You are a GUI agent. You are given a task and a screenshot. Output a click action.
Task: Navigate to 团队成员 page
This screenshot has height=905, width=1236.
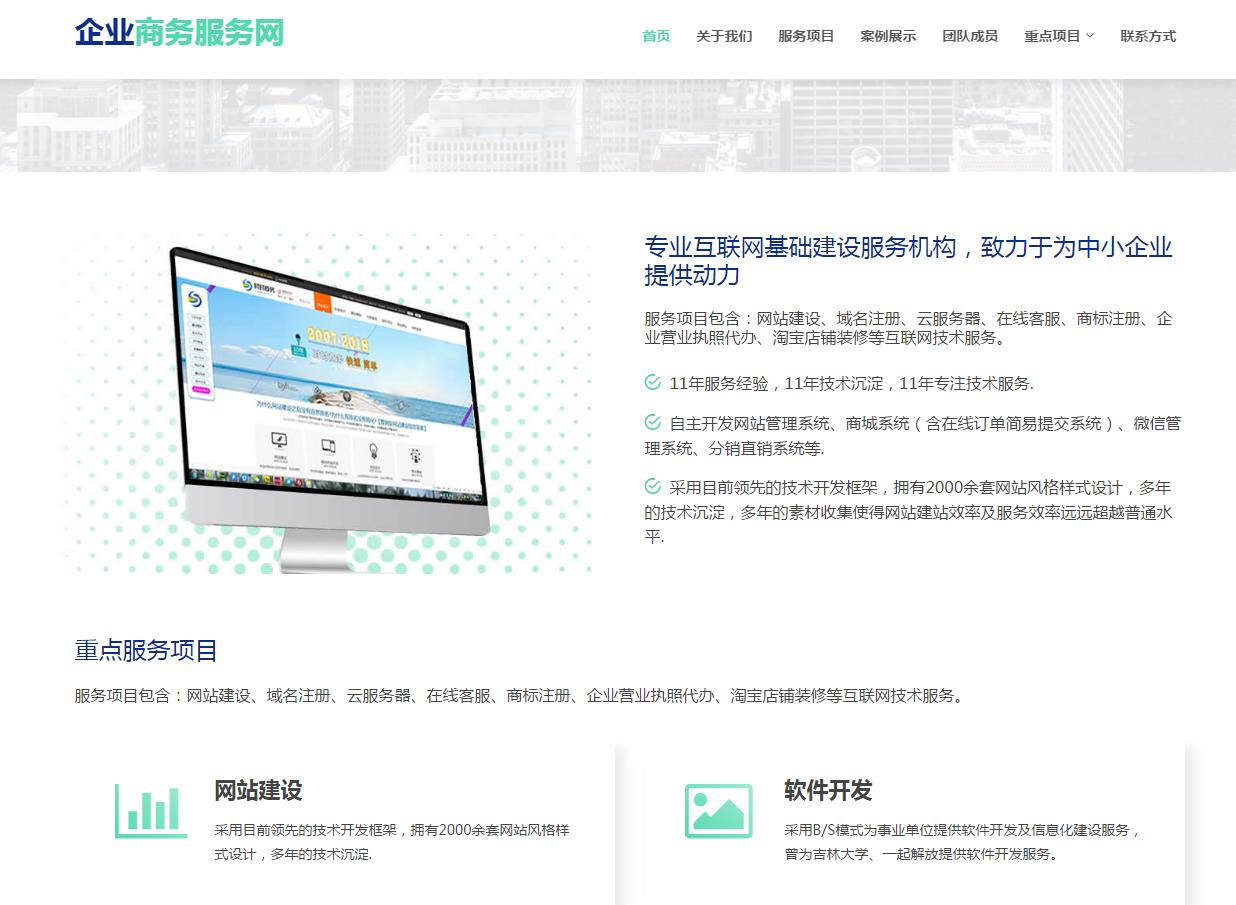coord(970,36)
